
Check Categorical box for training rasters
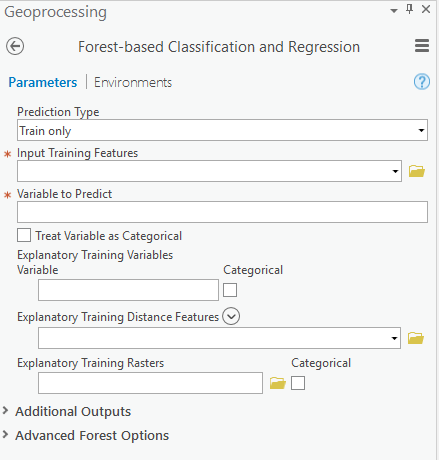coord(298,383)
